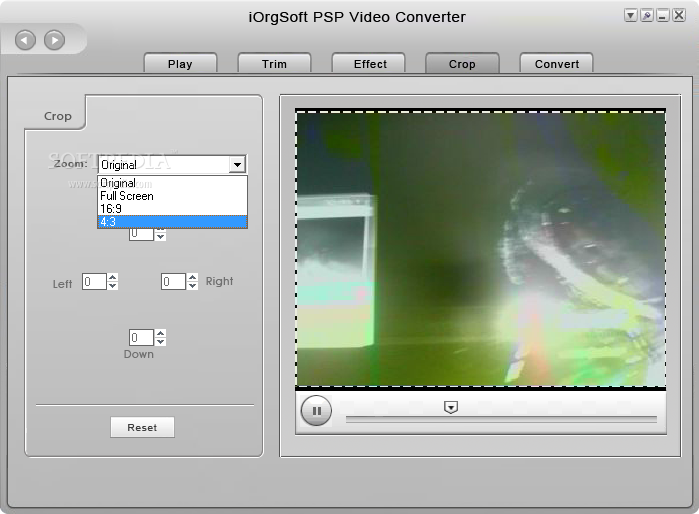Image resolution: width=699 pixels, height=514 pixels.
Task: Click the Right crop value field
Action: (x=173, y=282)
